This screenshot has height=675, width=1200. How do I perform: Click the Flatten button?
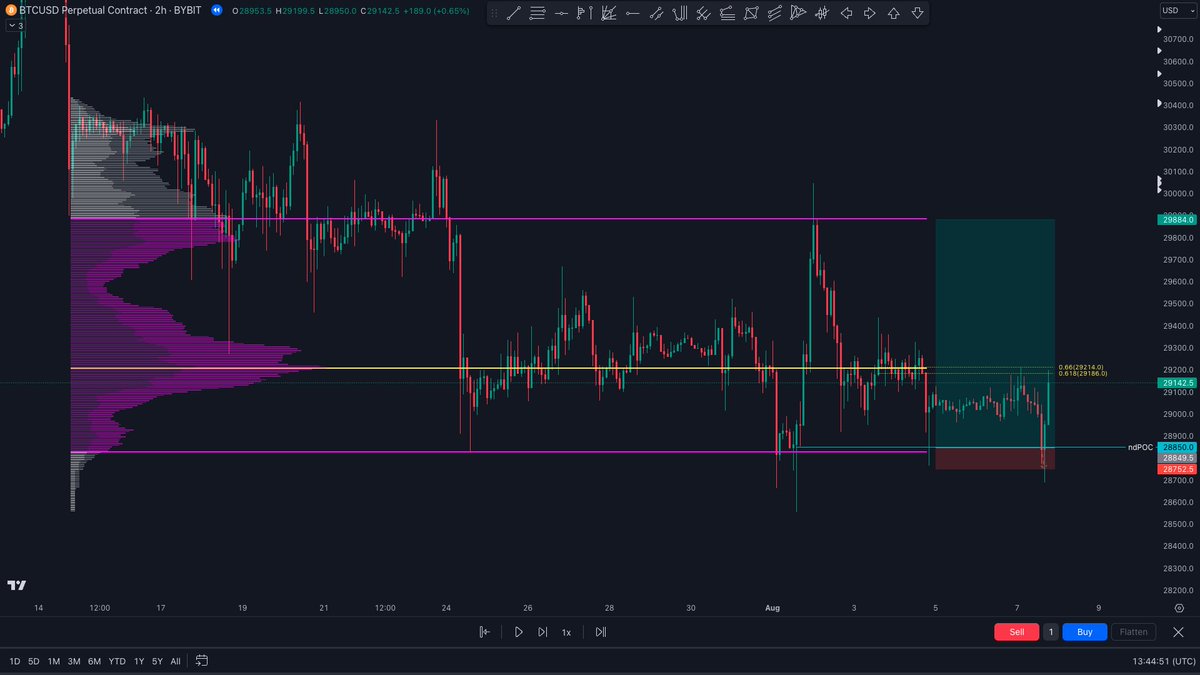tap(1133, 632)
